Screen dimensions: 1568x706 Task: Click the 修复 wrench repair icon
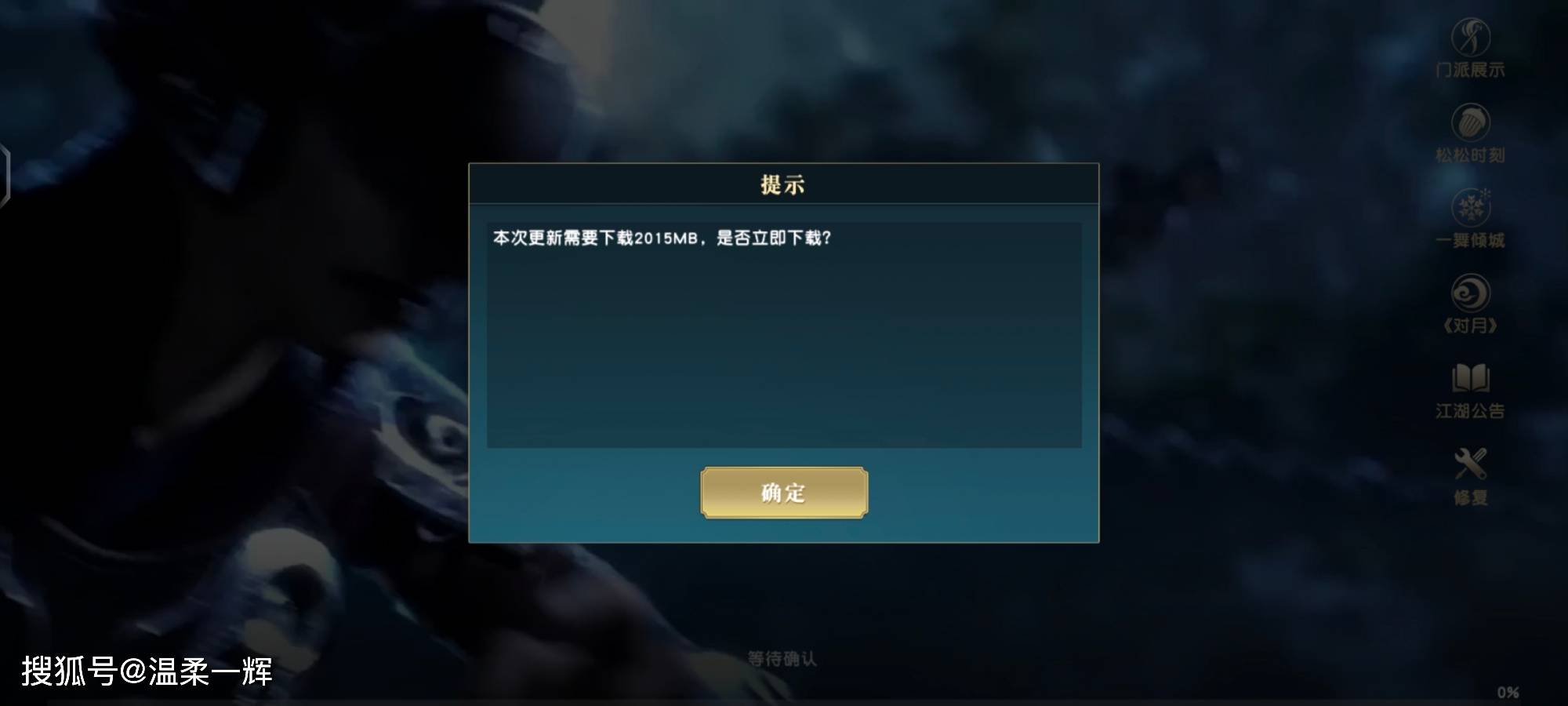click(x=1470, y=464)
